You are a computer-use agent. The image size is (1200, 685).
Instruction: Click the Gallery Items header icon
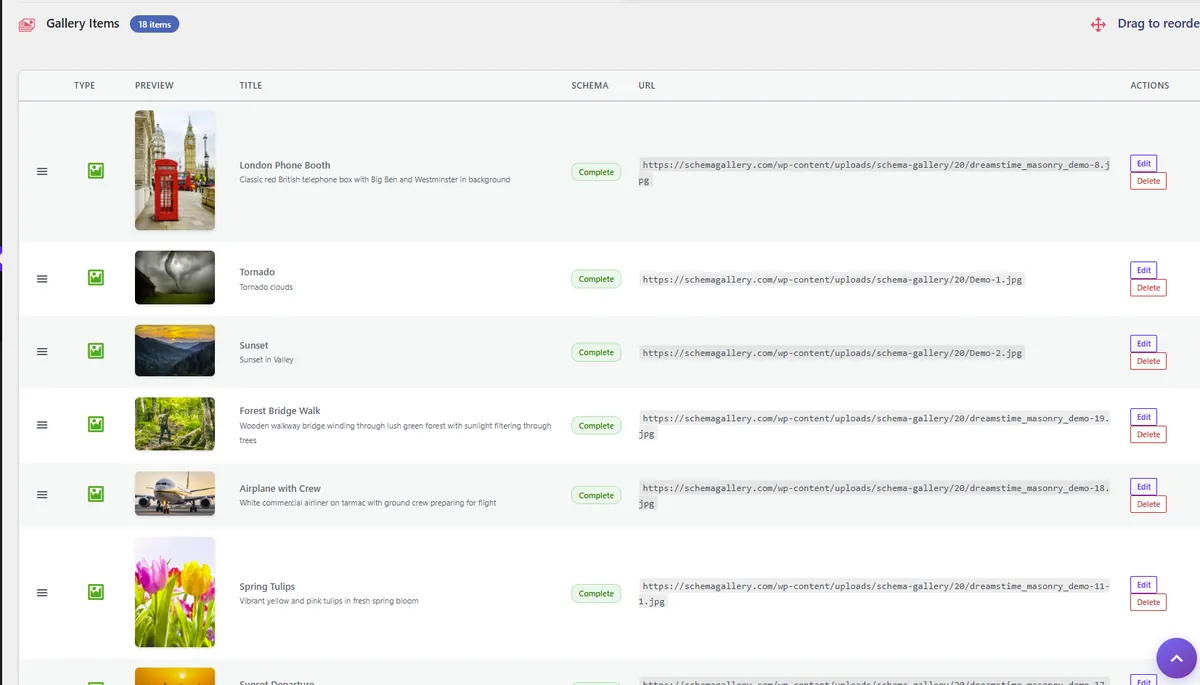[x=27, y=24]
